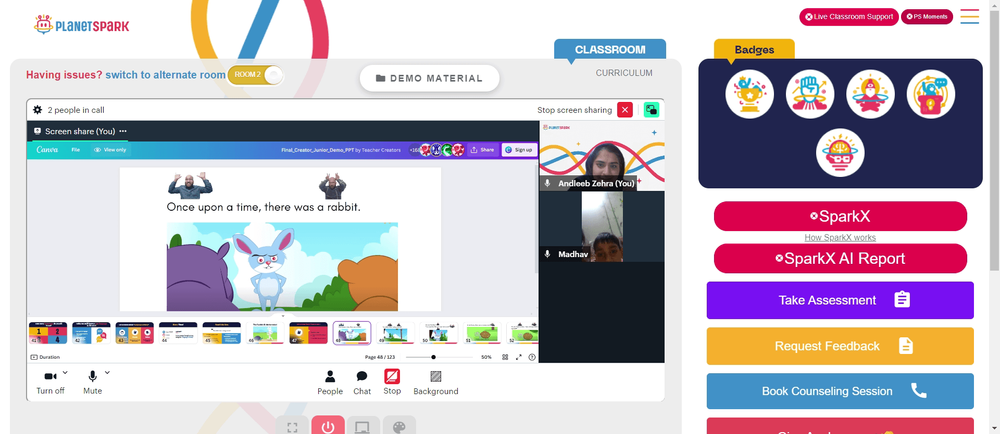
Task: Expand camera options chevron next to Turn off
Action: coord(65,372)
